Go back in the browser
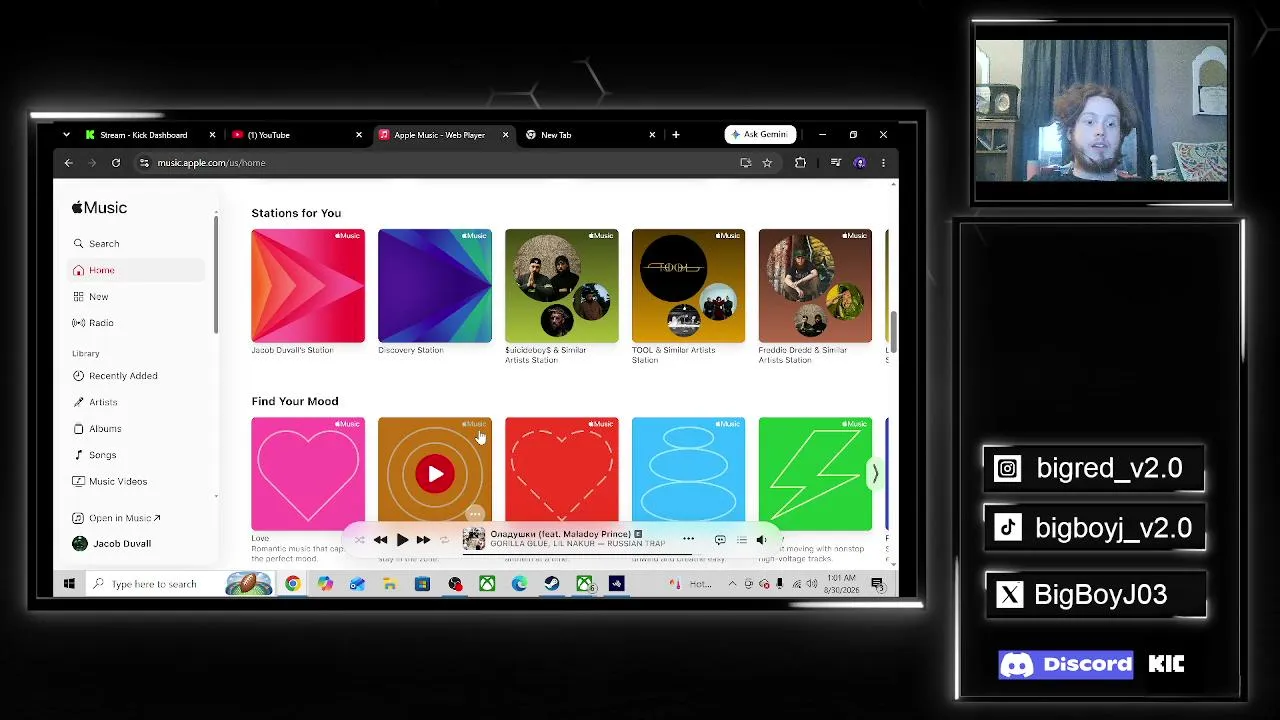The image size is (1280, 720). pos(69,163)
